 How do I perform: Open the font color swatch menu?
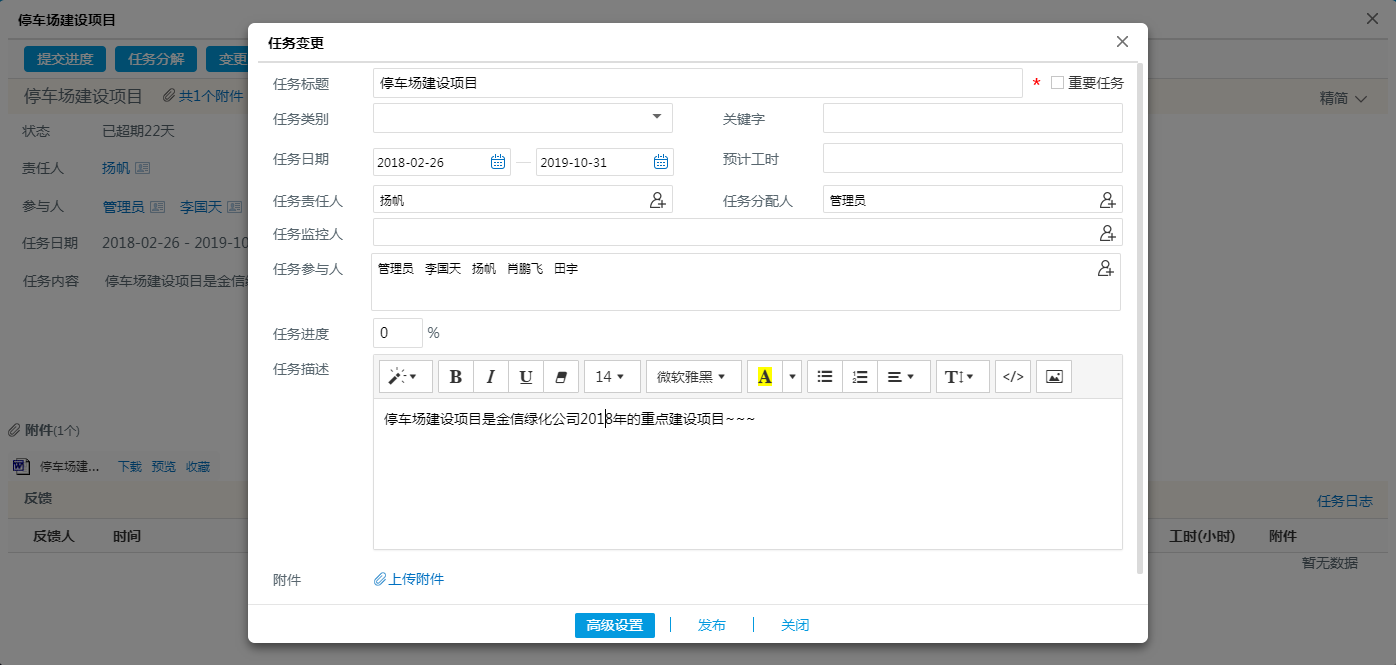[792, 375]
